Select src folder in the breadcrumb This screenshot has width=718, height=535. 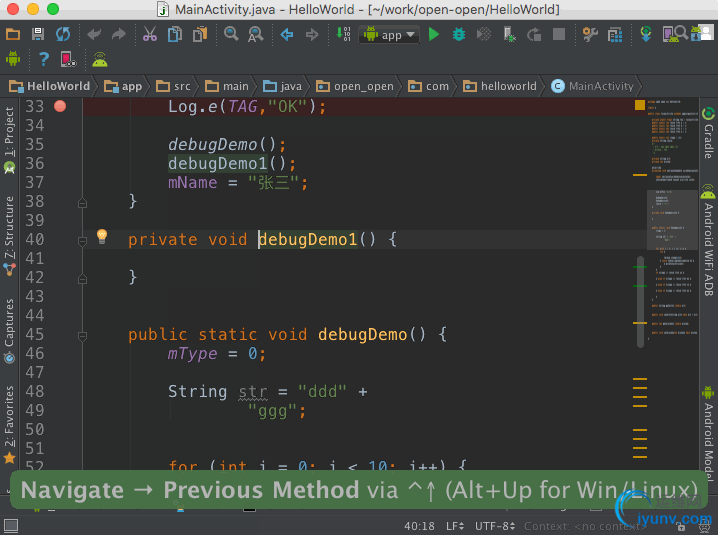point(173,86)
